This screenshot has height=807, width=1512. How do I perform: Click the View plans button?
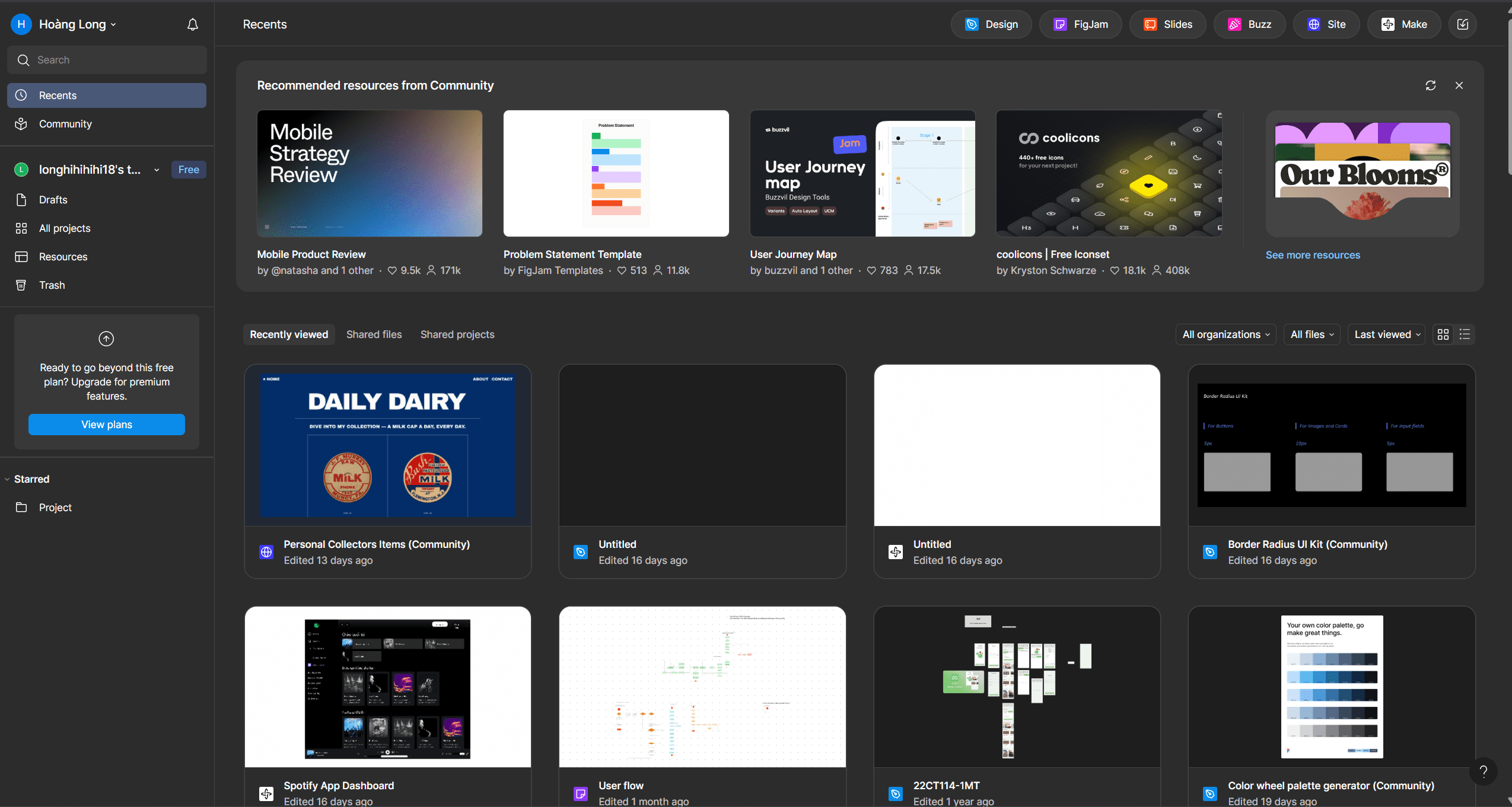[107, 425]
